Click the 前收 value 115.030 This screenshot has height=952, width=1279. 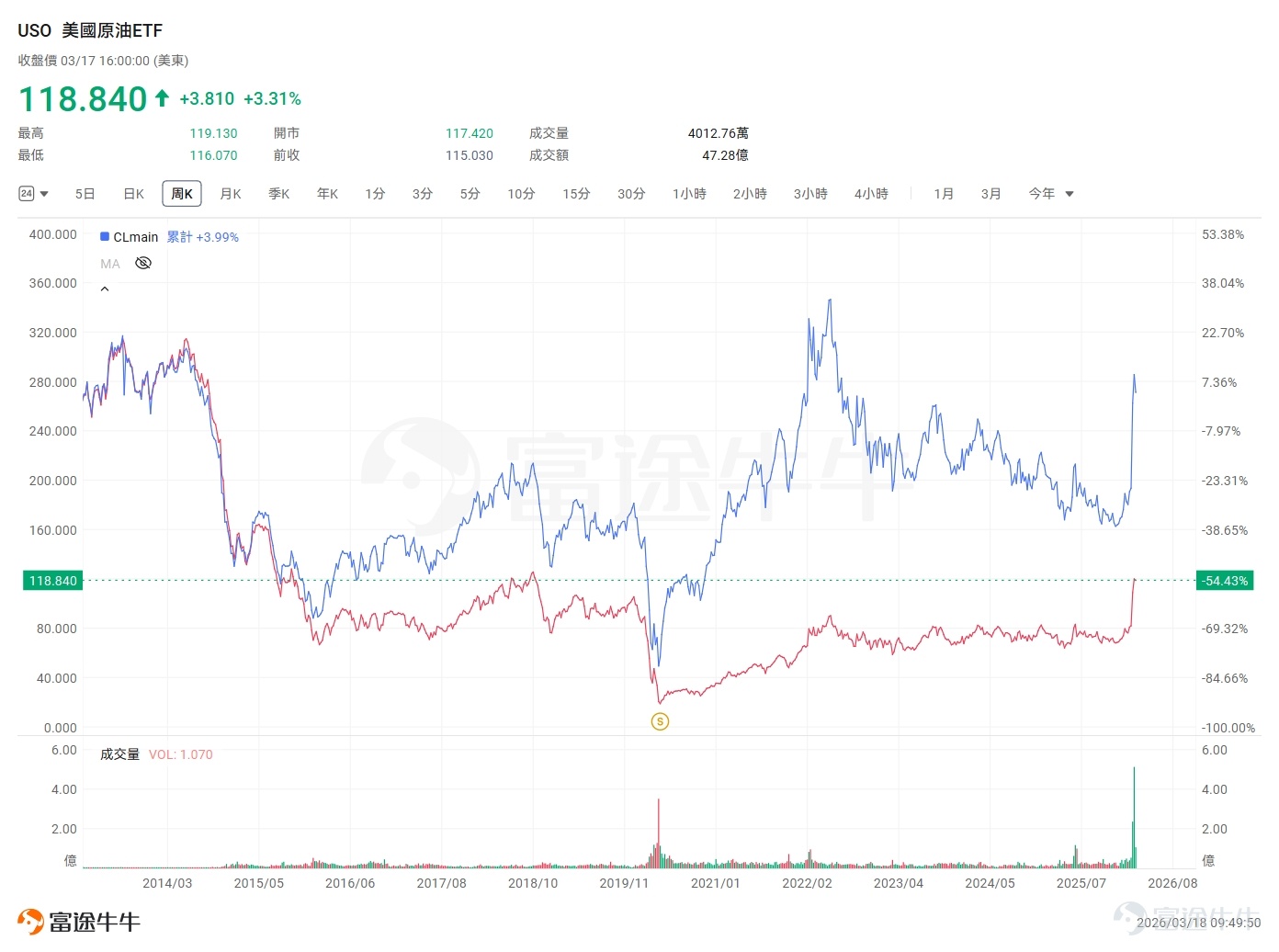click(470, 155)
